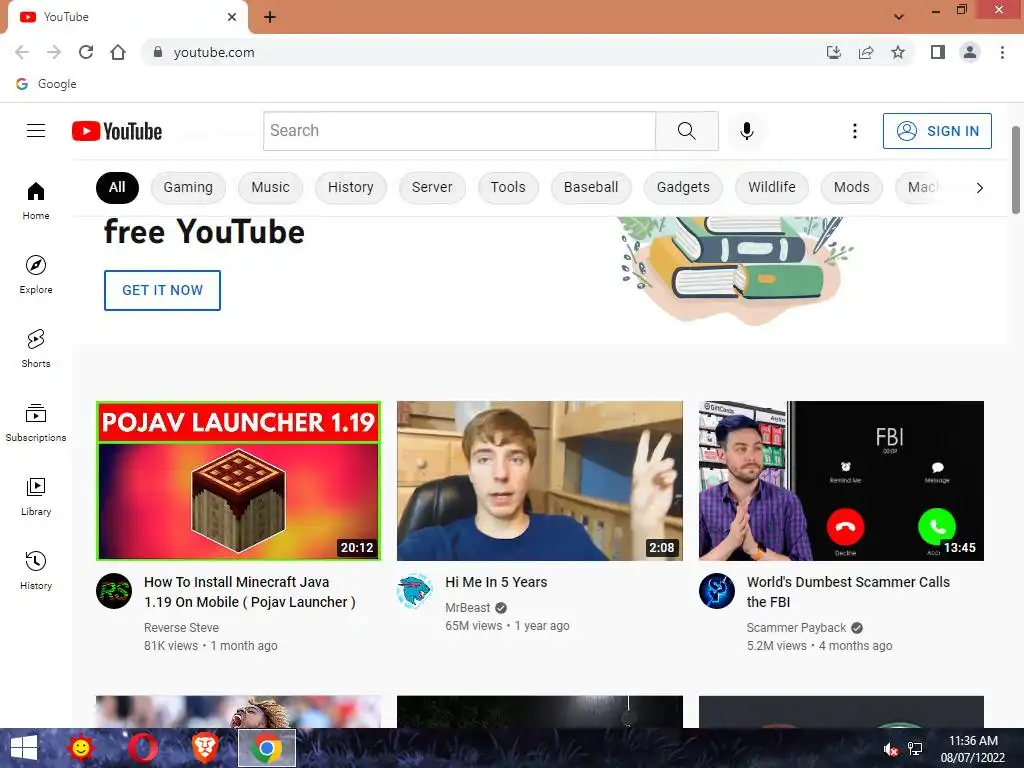Select the Gadgets filter chip
1024x768 pixels.
[x=683, y=187]
